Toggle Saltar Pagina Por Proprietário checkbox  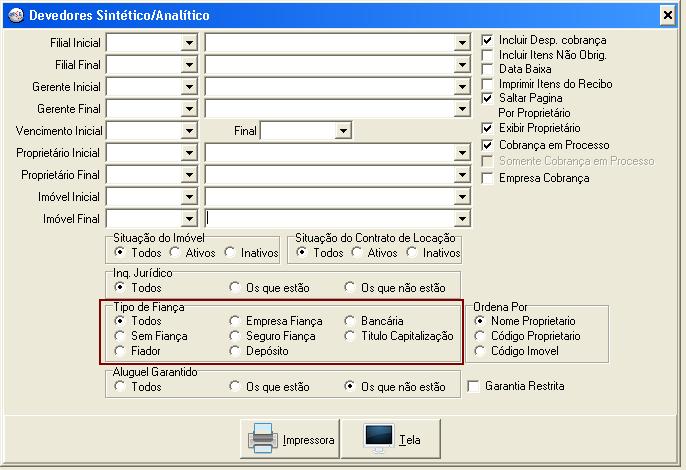point(487,98)
